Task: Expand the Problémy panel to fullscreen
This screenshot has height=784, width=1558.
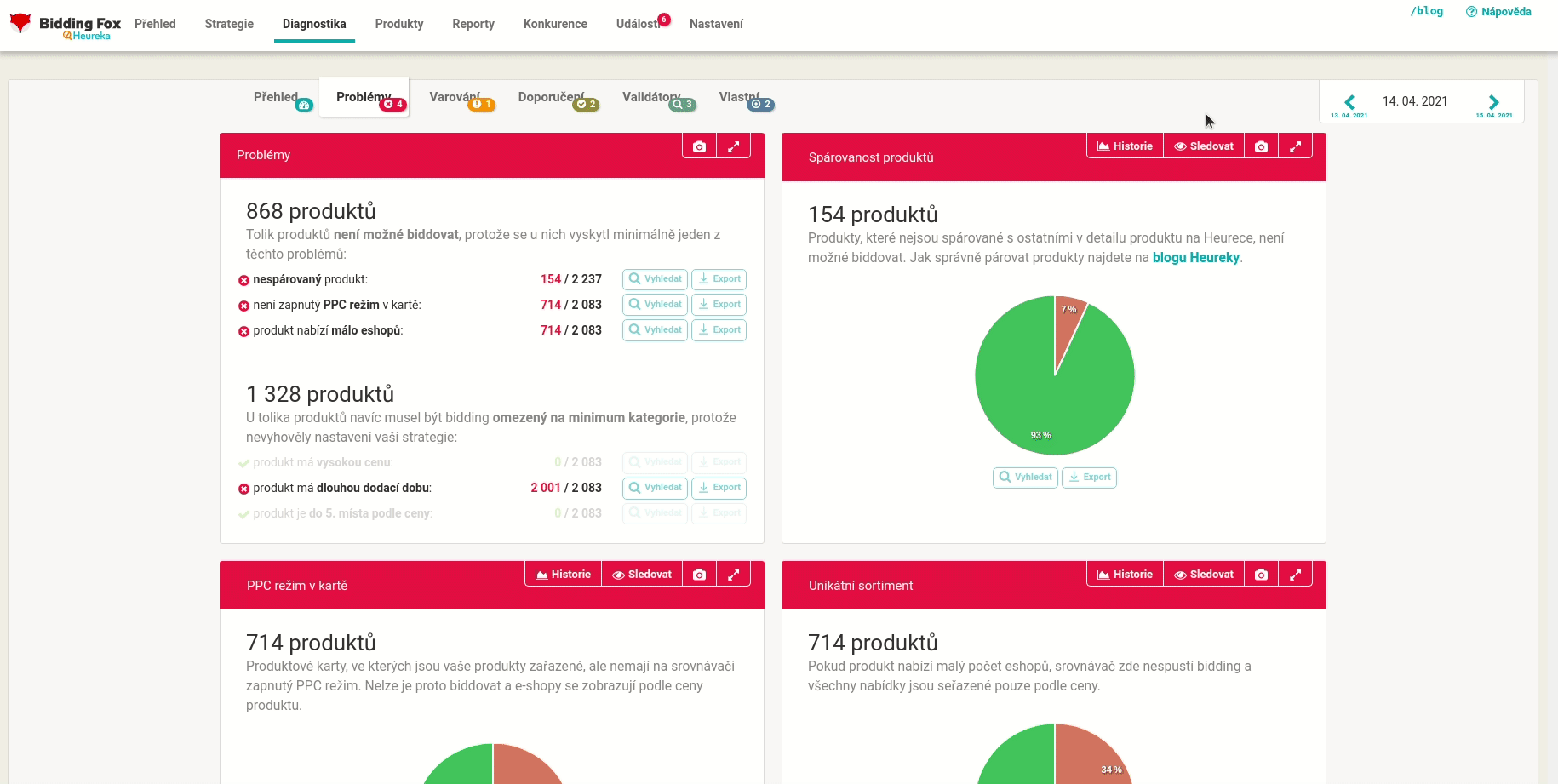Action: [733, 146]
